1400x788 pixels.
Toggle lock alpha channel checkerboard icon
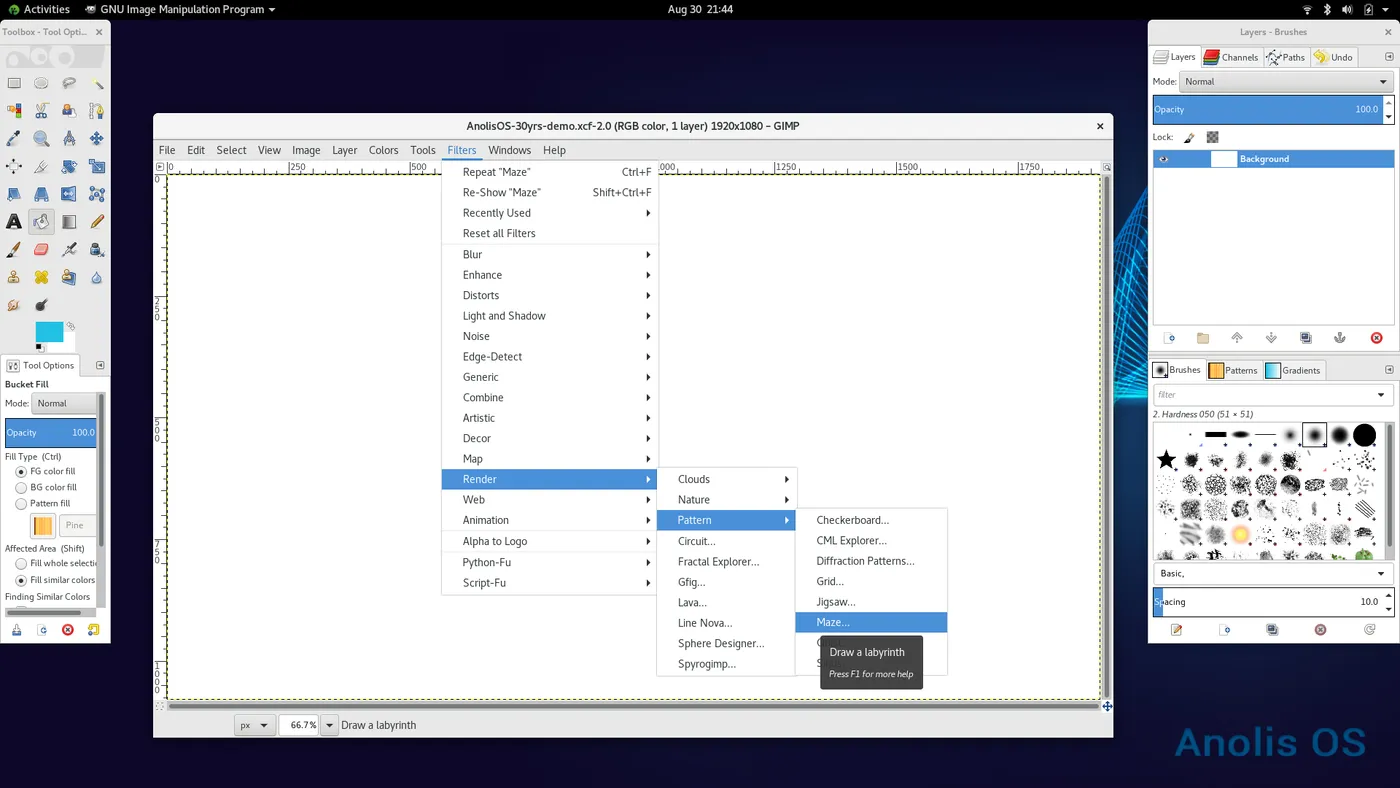pyautogui.click(x=1212, y=137)
